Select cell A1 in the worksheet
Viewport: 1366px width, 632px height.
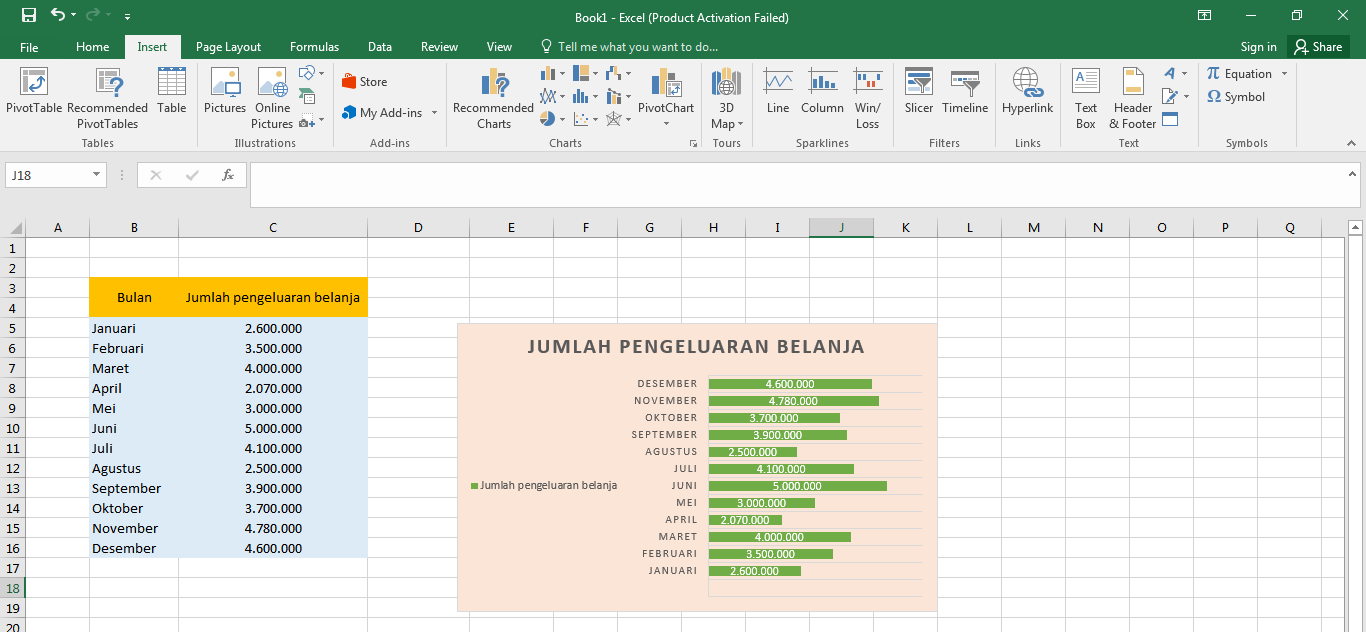(x=57, y=248)
